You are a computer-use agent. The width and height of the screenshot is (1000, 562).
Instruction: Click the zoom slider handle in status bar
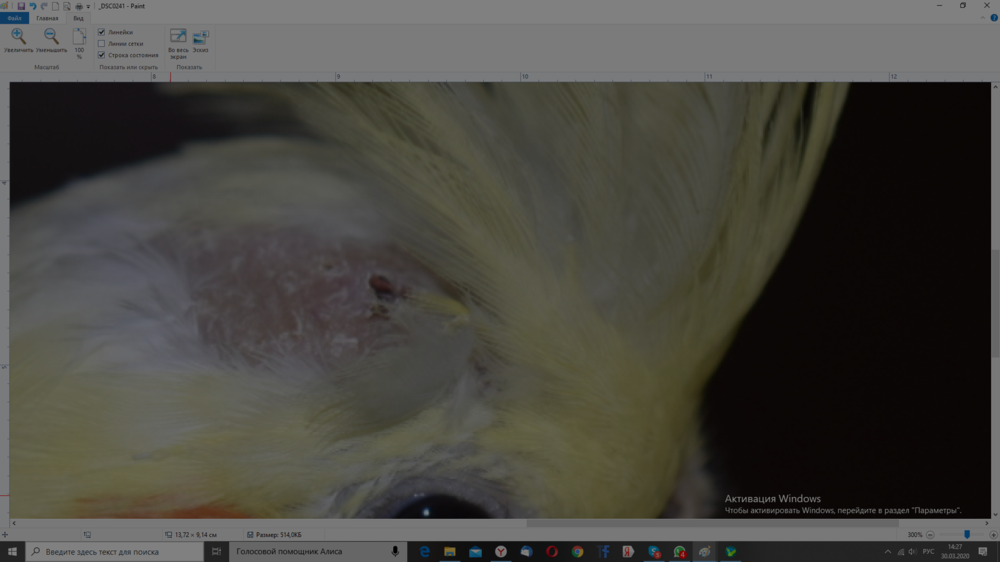click(966, 535)
